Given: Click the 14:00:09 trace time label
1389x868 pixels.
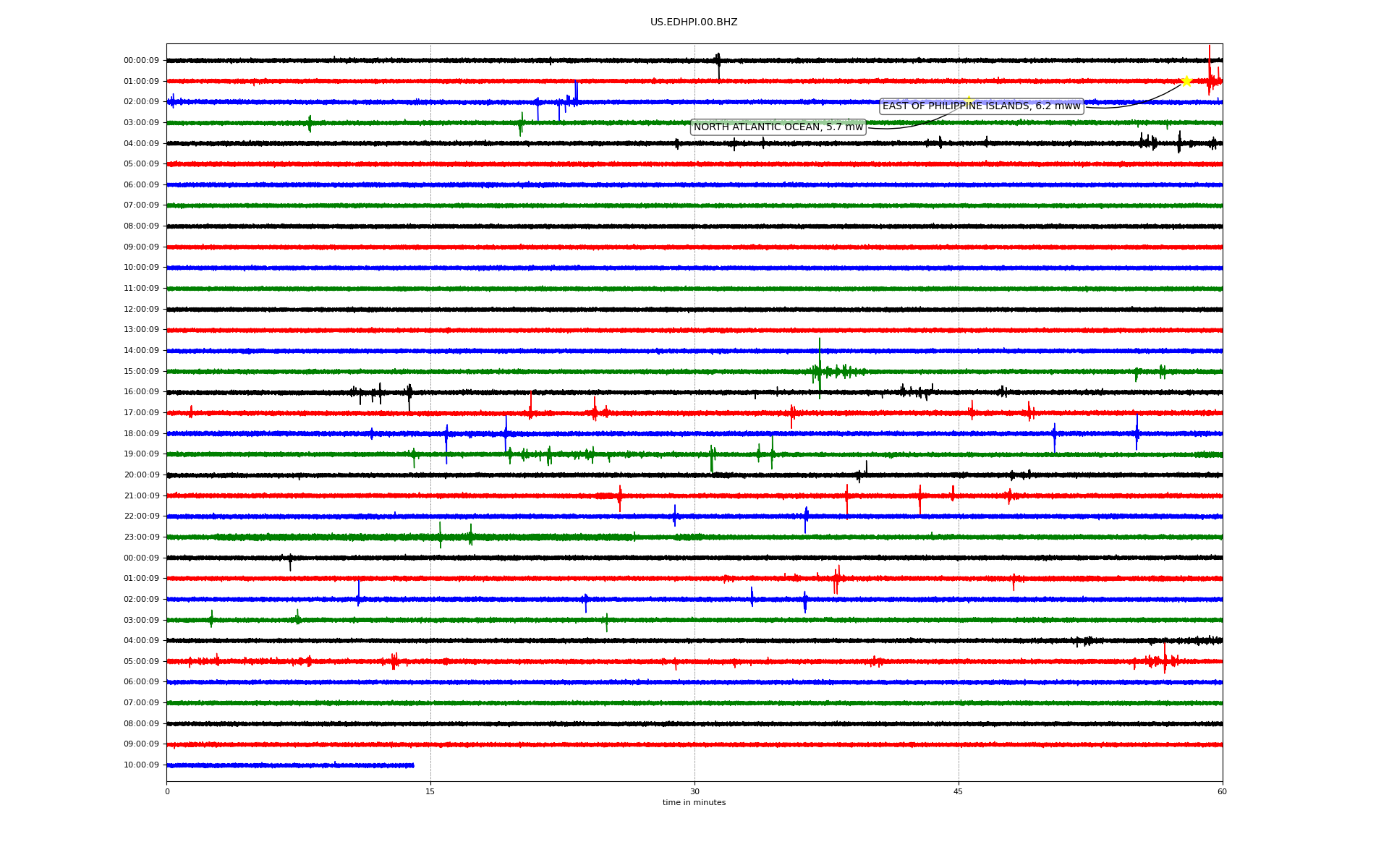Looking at the screenshot, I should pyautogui.click(x=141, y=351).
